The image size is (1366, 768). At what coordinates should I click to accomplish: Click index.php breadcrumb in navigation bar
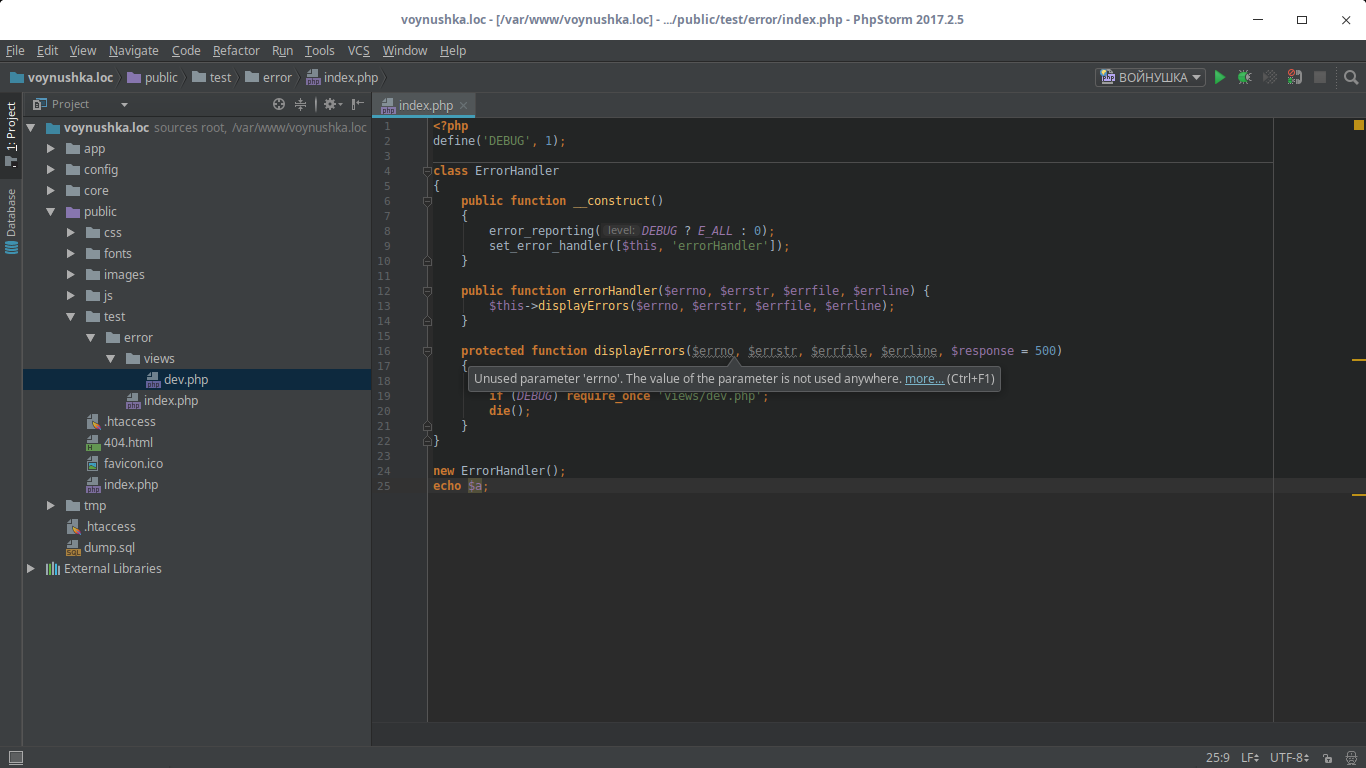pyautogui.click(x=343, y=77)
